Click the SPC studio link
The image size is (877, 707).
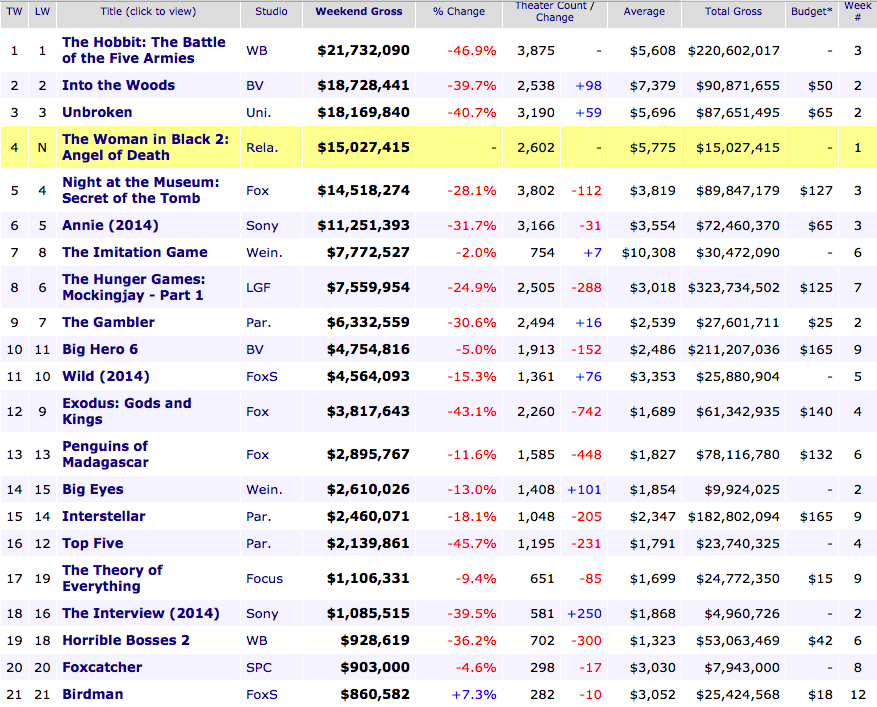(259, 667)
